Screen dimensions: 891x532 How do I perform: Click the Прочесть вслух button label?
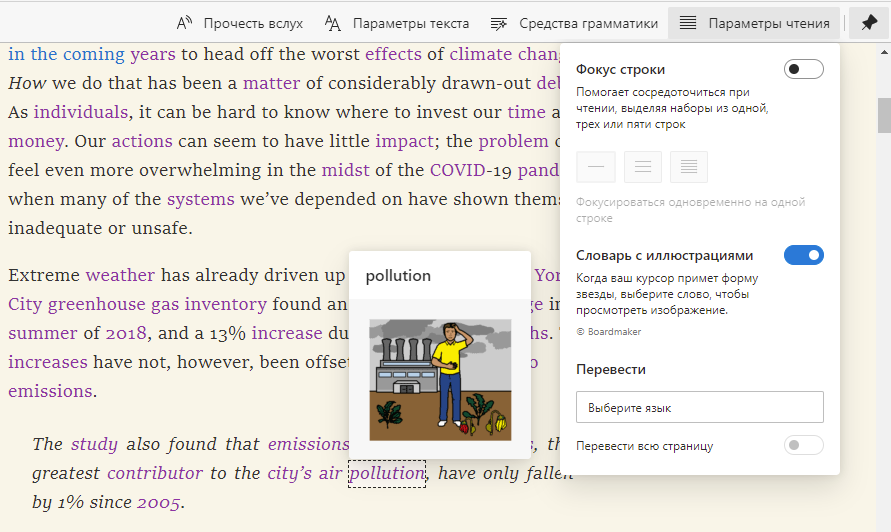pyautogui.click(x=252, y=23)
